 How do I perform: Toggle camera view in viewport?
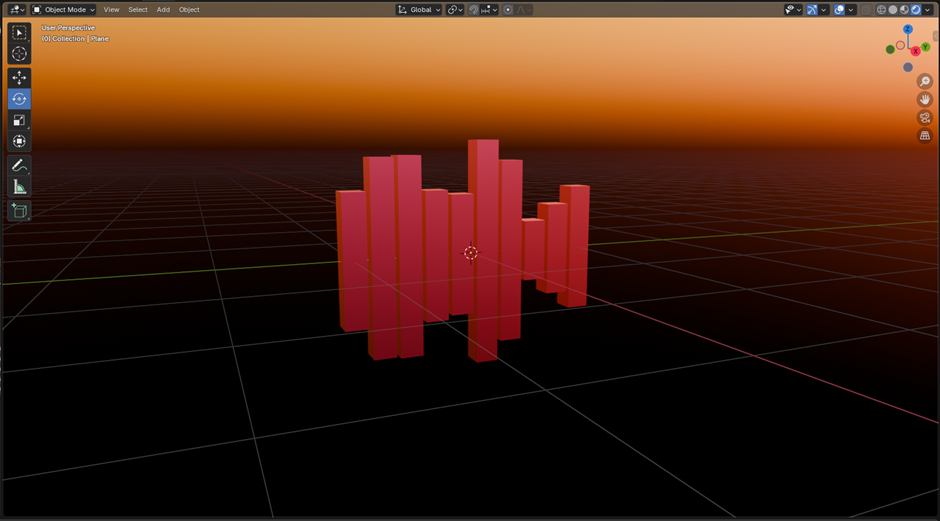[925, 117]
